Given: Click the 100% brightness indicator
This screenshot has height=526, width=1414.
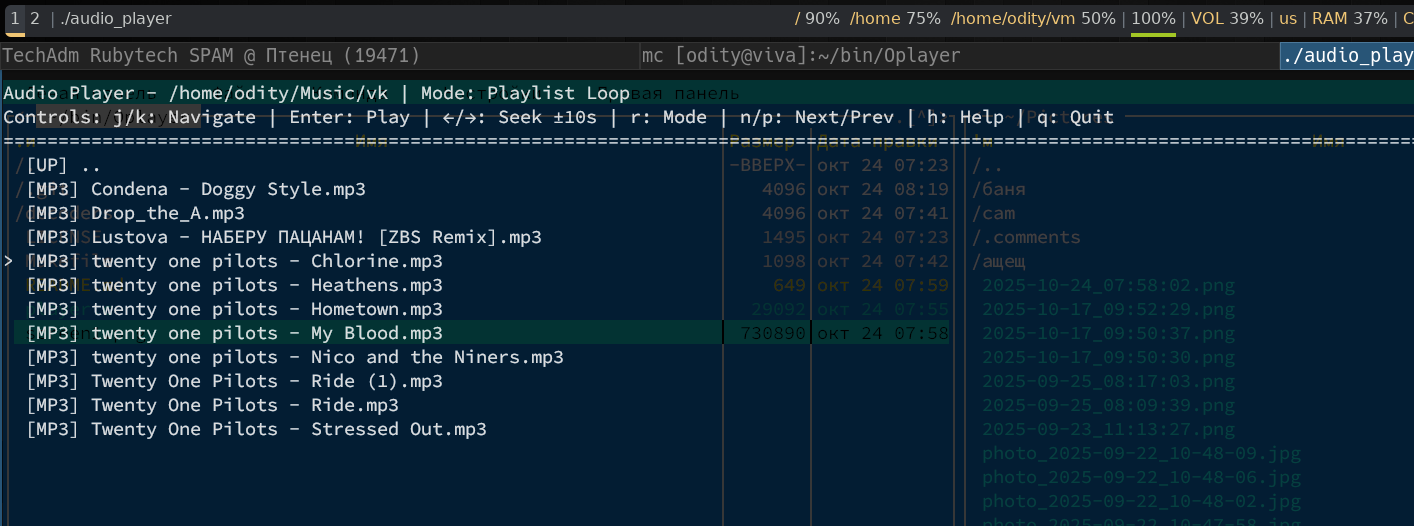Looking at the screenshot, I should point(1153,18).
